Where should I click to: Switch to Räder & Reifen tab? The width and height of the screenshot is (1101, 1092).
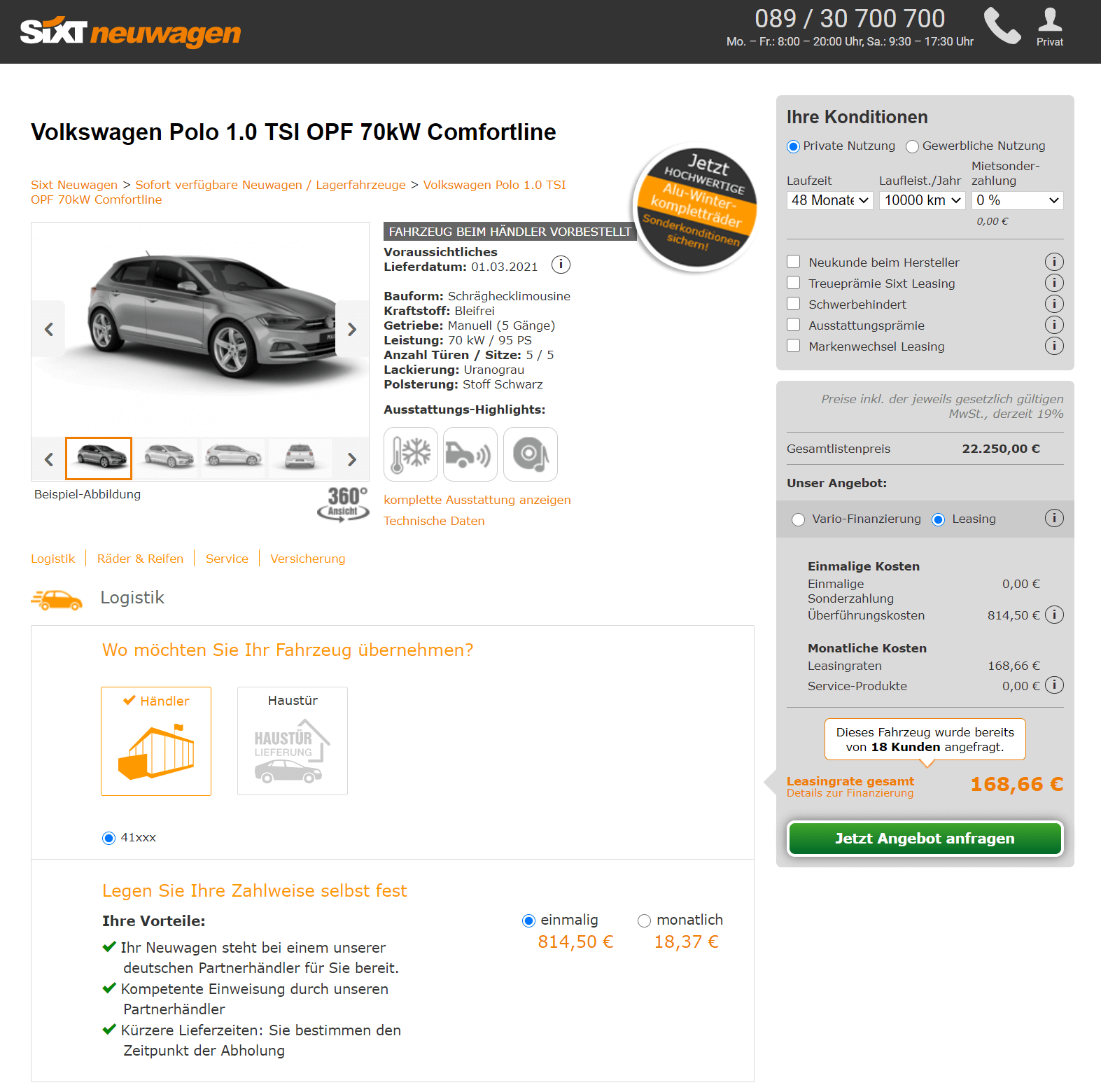point(140,559)
